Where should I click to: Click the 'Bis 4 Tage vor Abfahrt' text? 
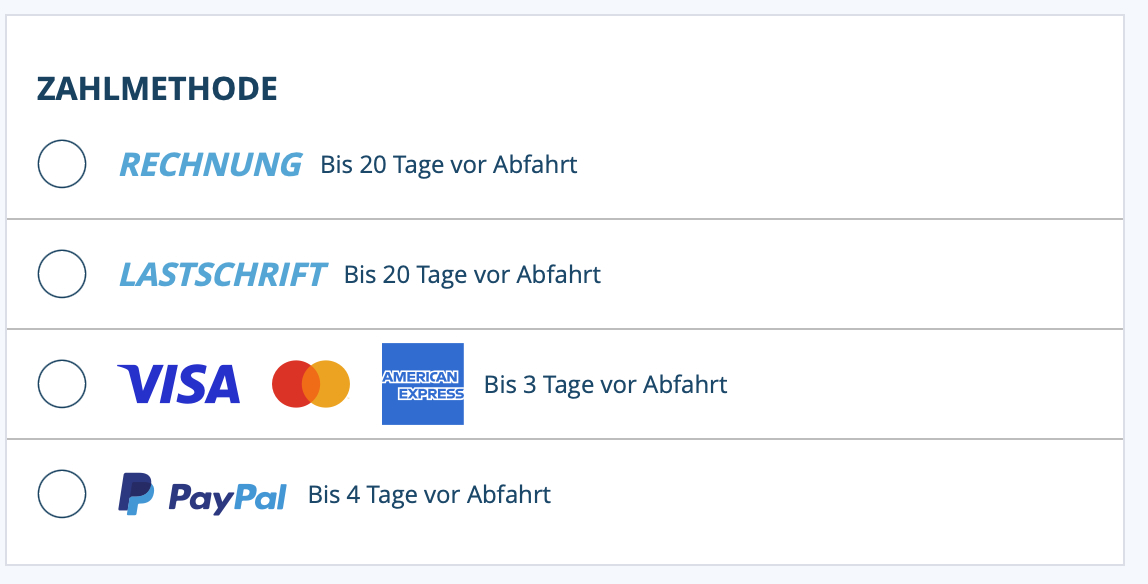pyautogui.click(x=429, y=495)
